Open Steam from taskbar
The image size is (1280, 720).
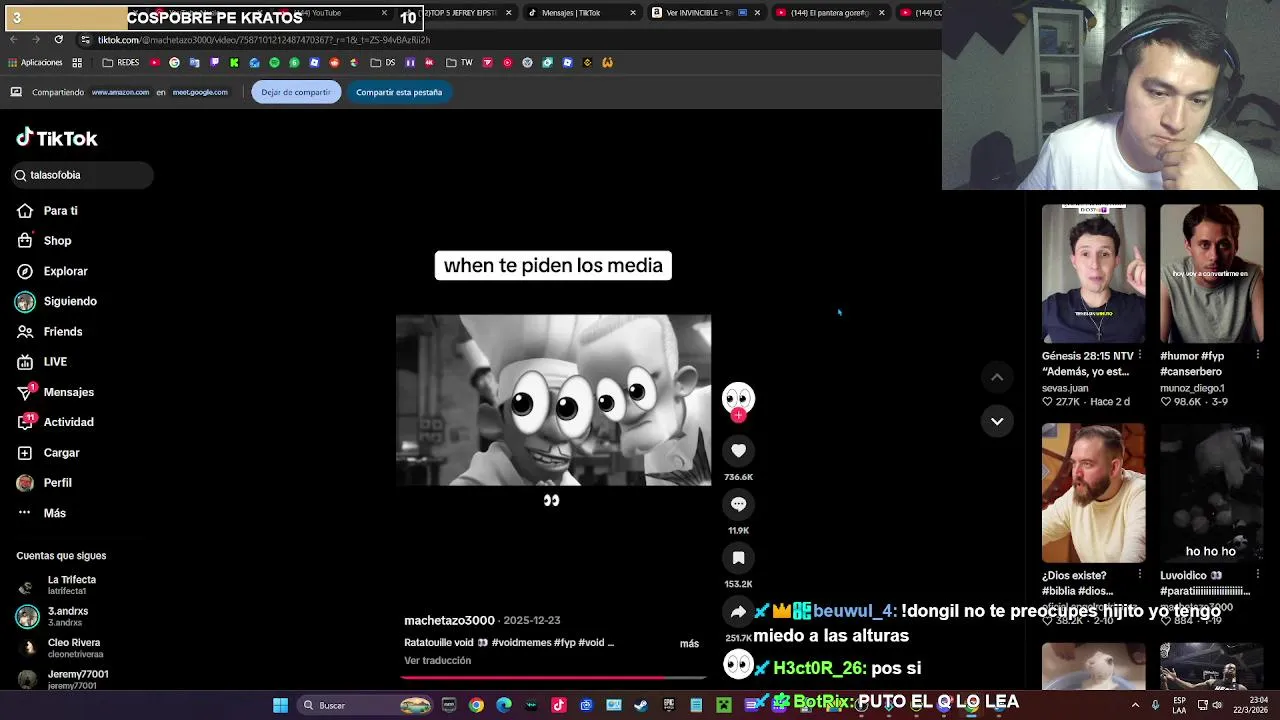tap(641, 705)
